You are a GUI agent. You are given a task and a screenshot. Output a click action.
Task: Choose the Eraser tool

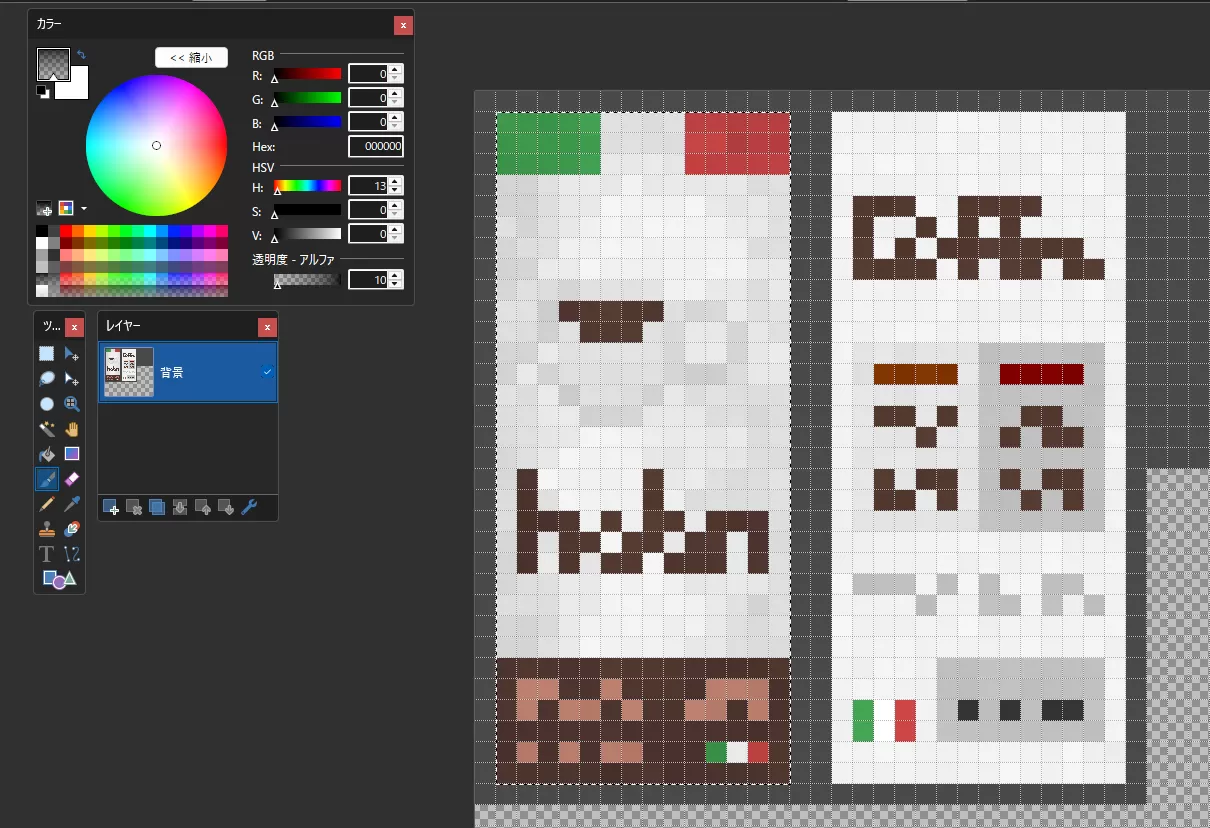(71, 479)
